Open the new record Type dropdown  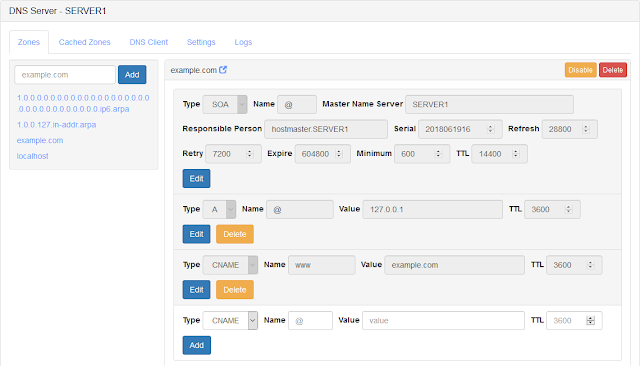pyautogui.click(x=230, y=321)
